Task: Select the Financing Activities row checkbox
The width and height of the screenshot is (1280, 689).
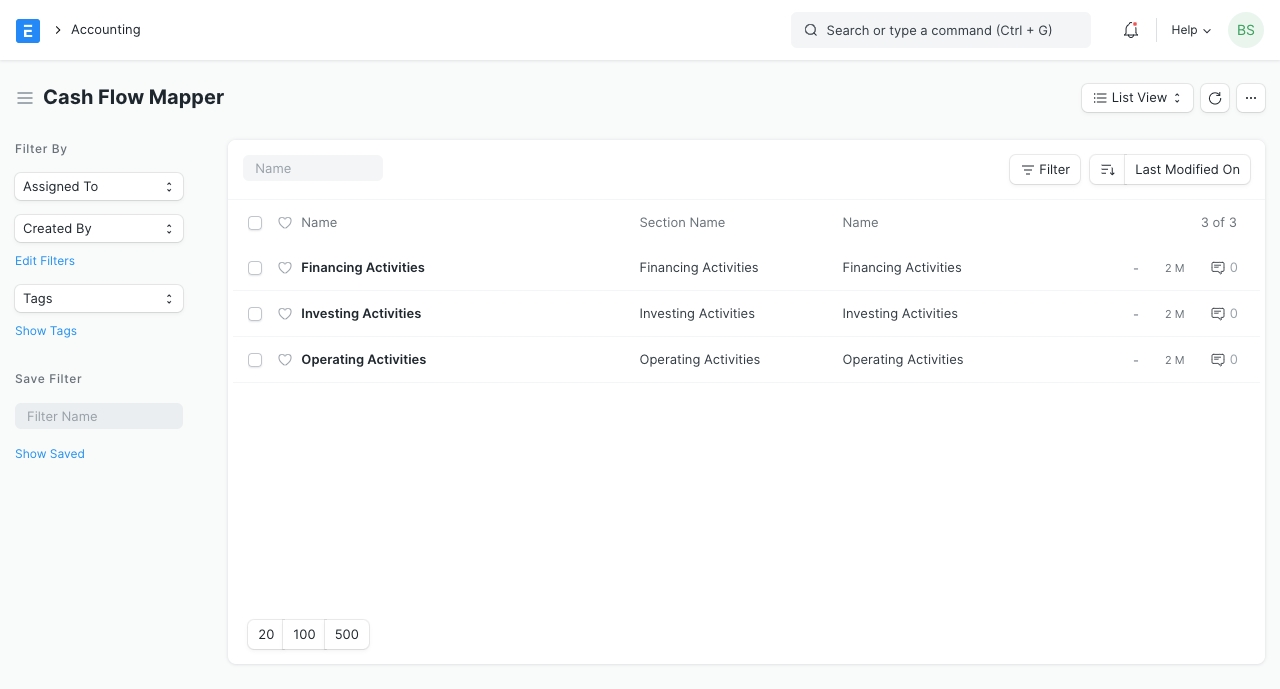Action: pos(255,268)
